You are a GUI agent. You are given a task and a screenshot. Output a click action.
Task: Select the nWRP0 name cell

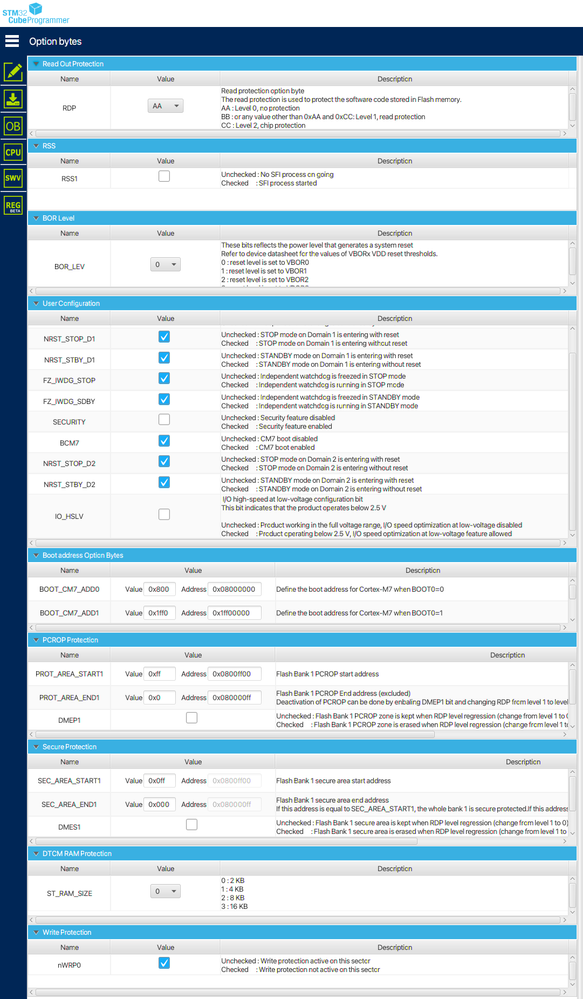pyautogui.click(x=69, y=965)
